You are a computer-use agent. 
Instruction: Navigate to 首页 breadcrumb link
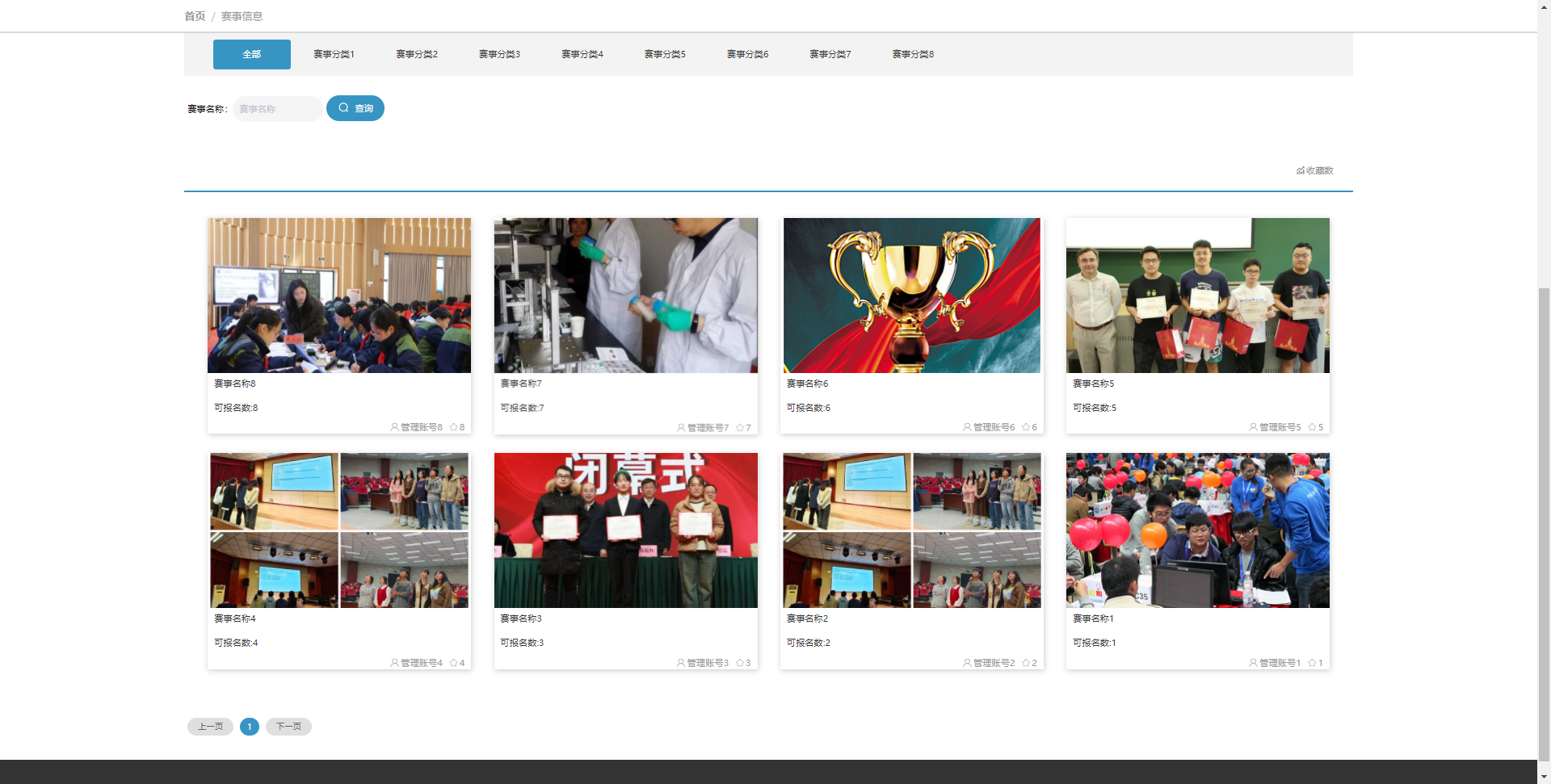coord(195,16)
